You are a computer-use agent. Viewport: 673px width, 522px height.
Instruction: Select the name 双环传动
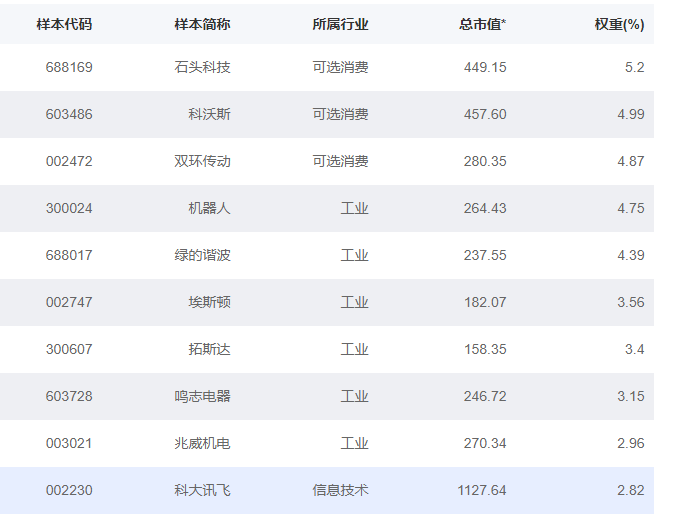point(203,161)
